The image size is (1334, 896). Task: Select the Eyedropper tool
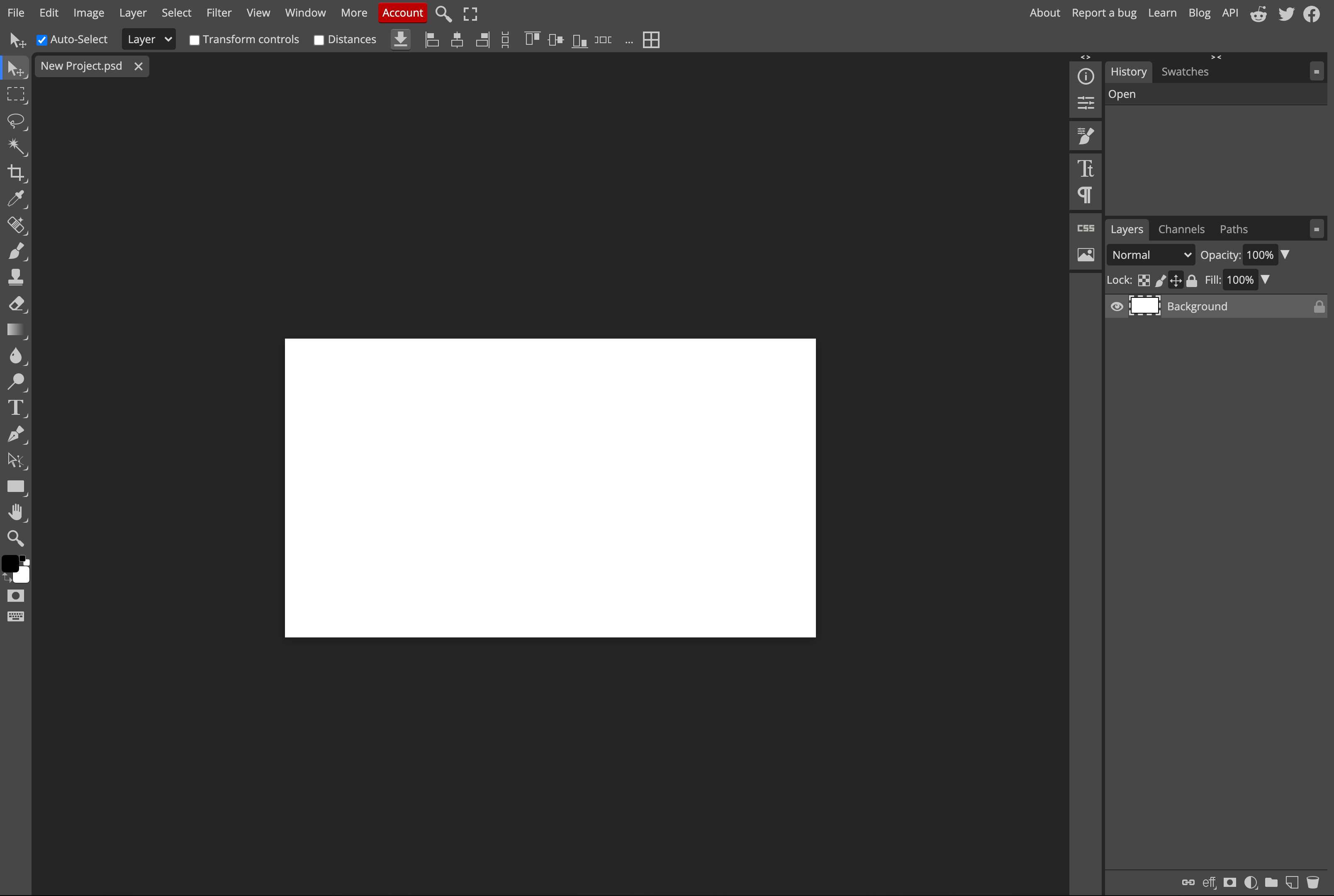pyautogui.click(x=16, y=199)
